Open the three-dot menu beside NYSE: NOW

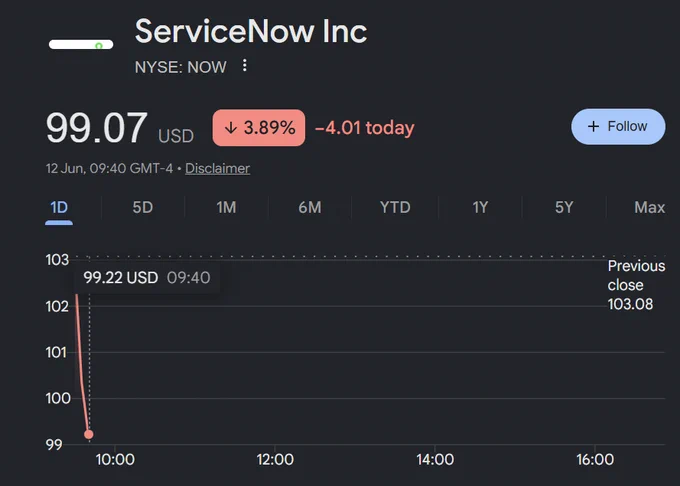245,65
